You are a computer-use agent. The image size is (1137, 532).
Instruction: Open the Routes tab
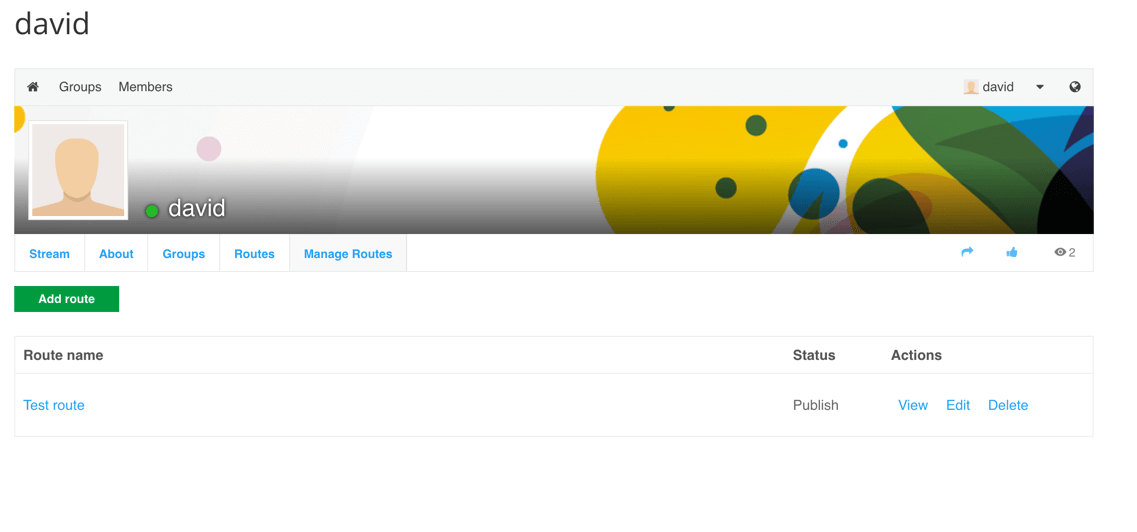pyautogui.click(x=254, y=254)
